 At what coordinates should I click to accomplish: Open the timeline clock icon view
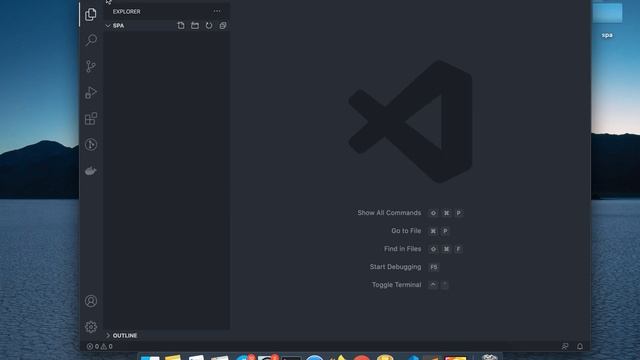tap(91, 144)
